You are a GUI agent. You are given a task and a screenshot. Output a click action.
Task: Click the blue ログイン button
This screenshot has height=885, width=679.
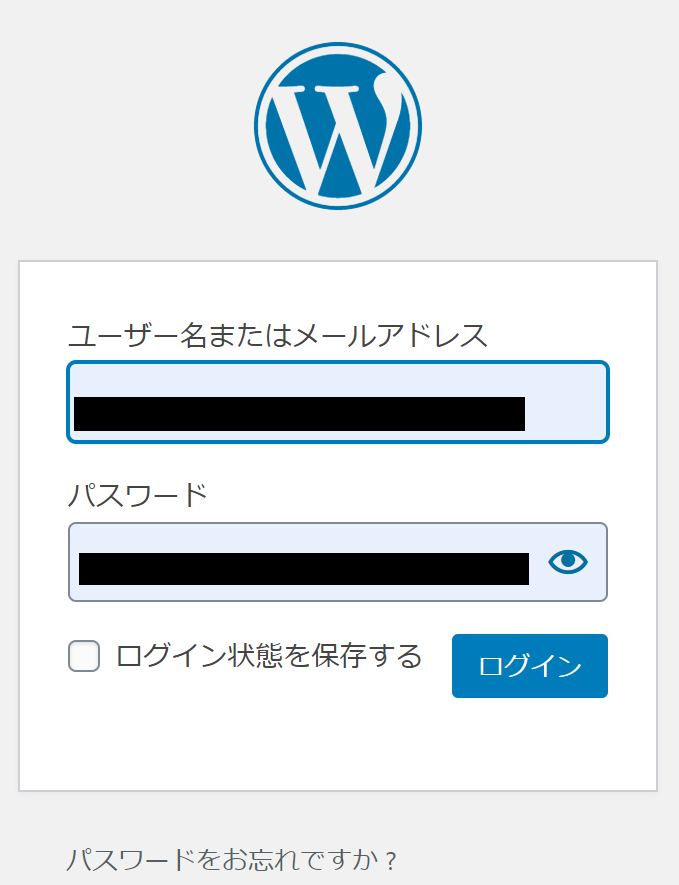click(x=529, y=666)
